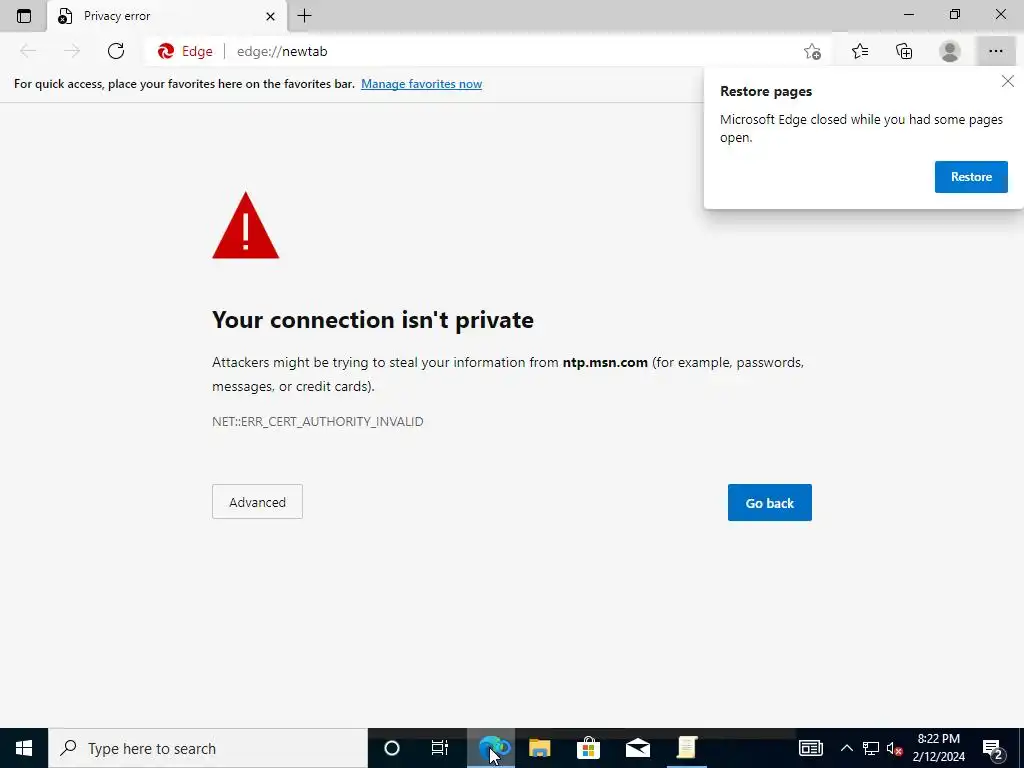Viewport: 1024px width, 768px height.
Task: Click the red Edge security indicator
Action: point(185,52)
